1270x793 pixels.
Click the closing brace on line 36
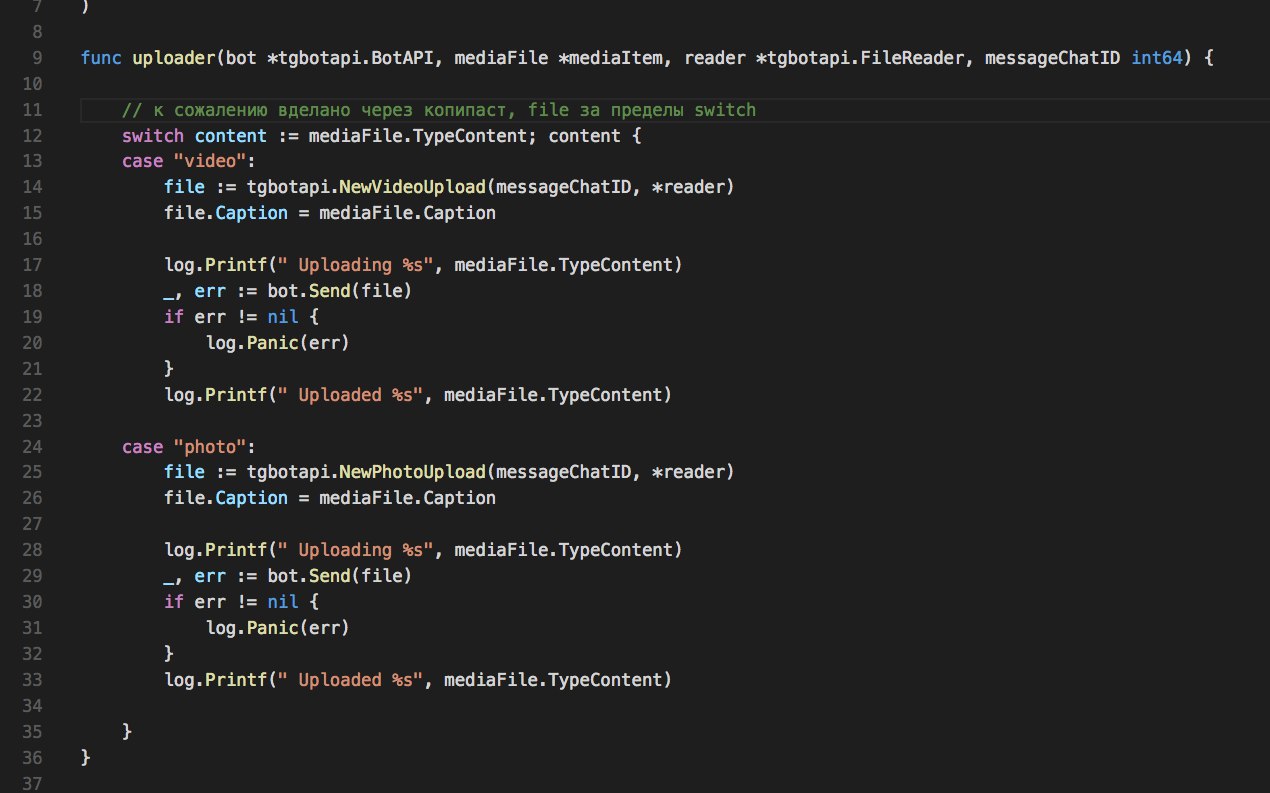click(x=86, y=758)
